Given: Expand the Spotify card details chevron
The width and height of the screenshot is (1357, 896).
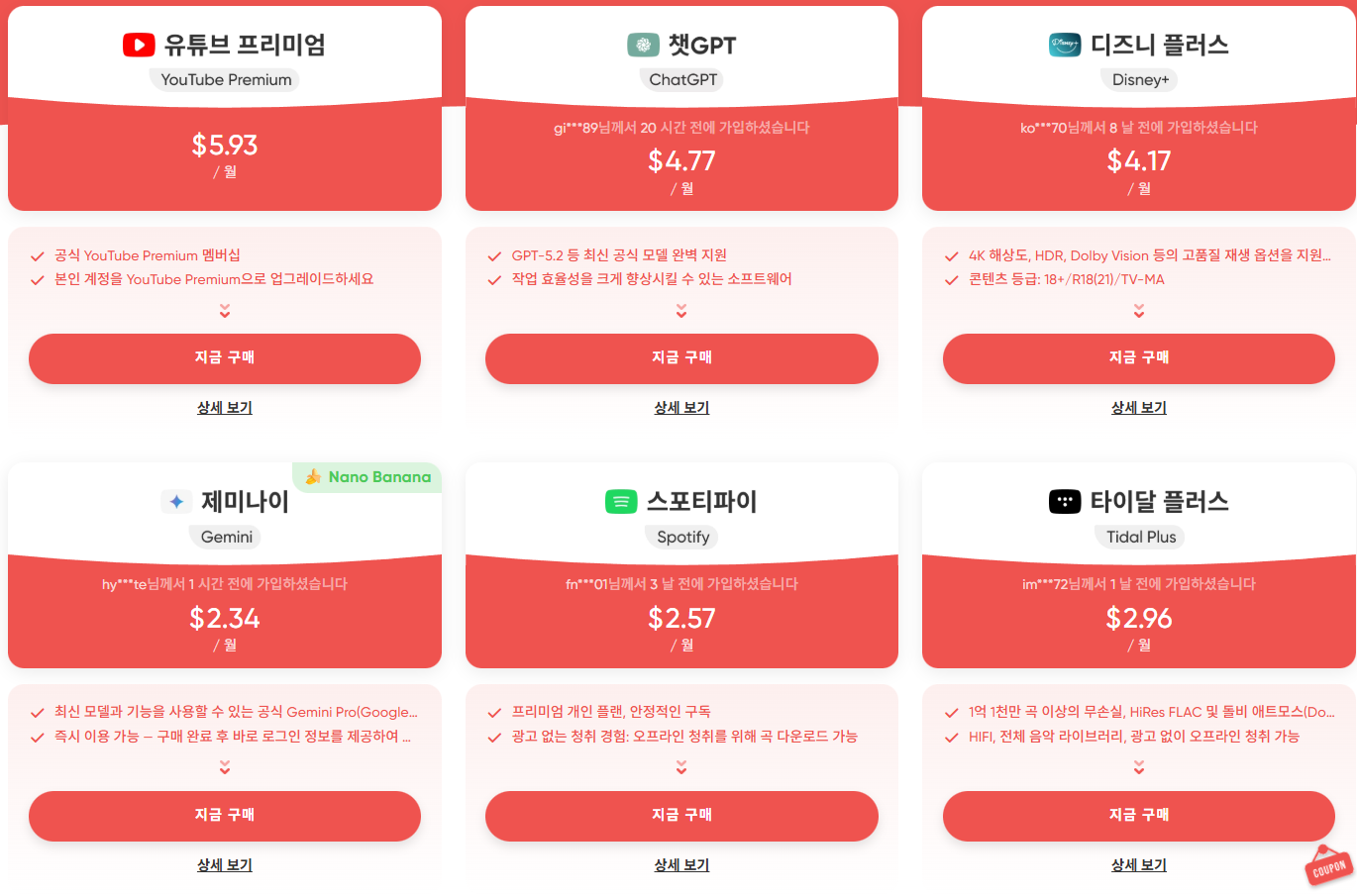Looking at the screenshot, I should [x=680, y=767].
